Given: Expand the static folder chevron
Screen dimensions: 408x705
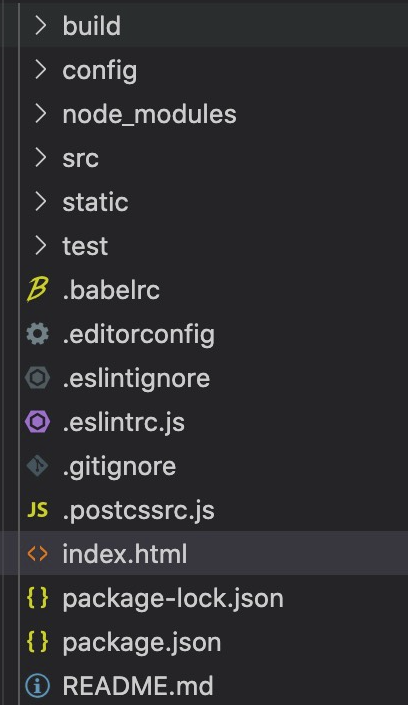Looking at the screenshot, I should [x=41, y=202].
